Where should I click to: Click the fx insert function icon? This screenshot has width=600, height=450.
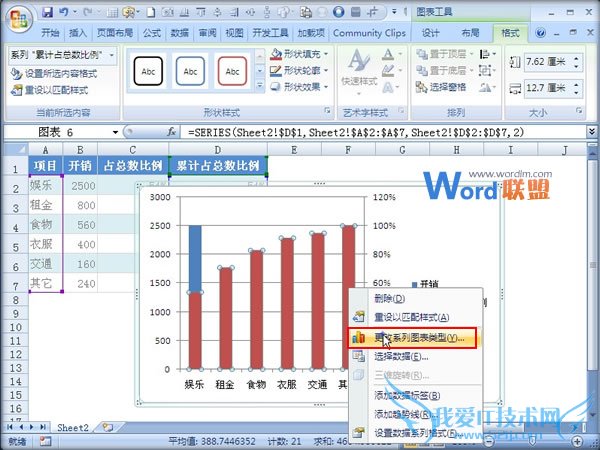coord(172,132)
